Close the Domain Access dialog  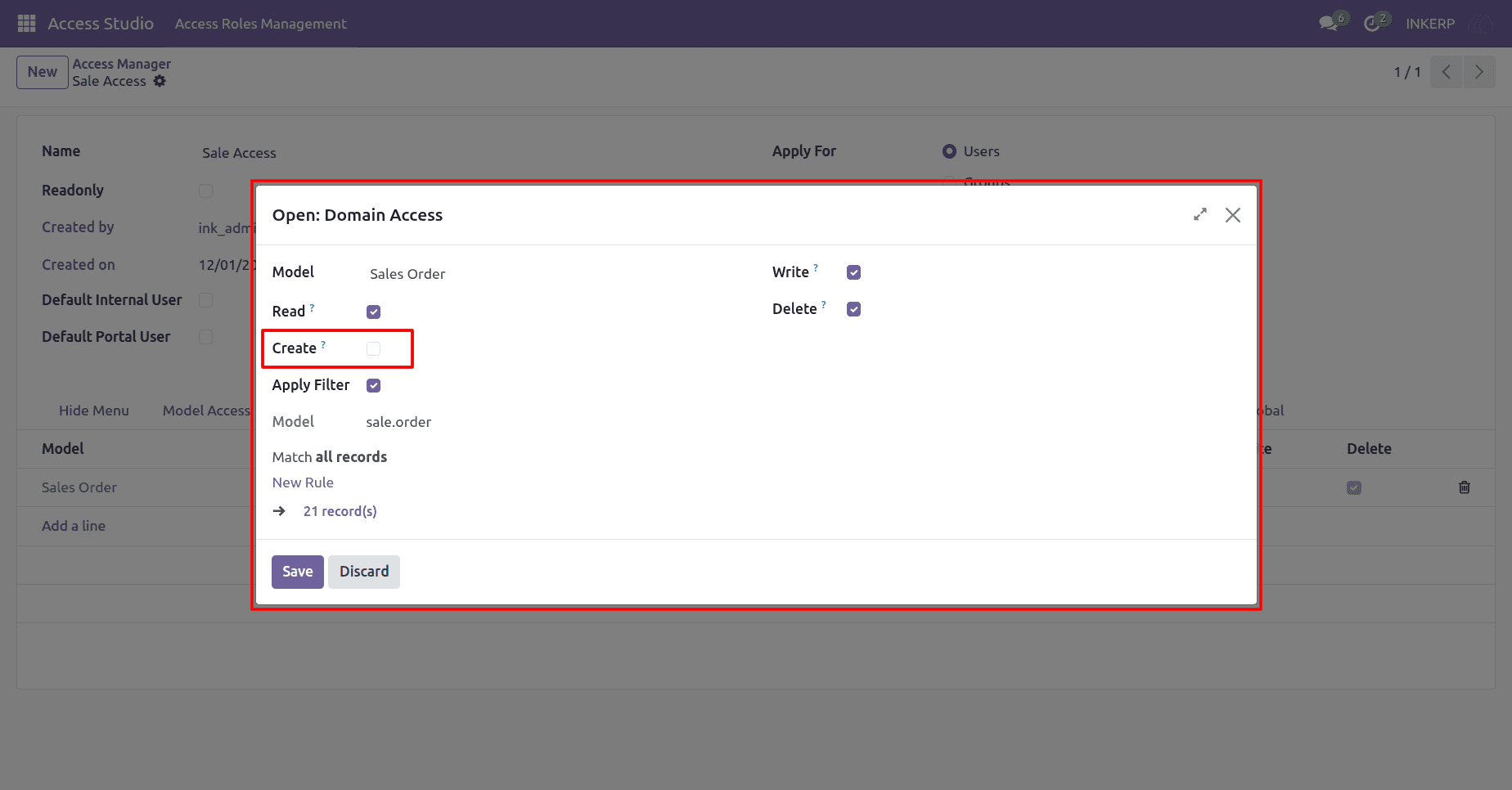tap(1233, 214)
